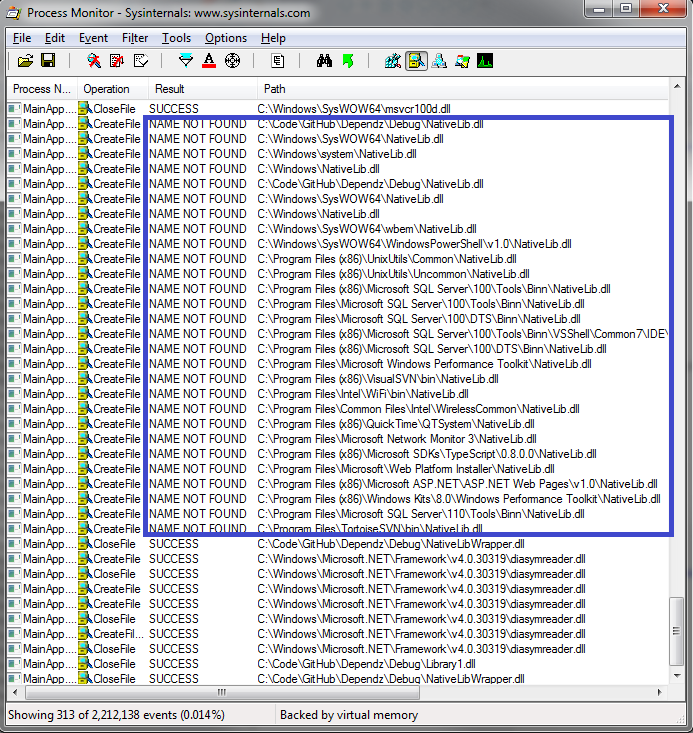Screen dimensions: 693x733
Task: Select the WindowsPowerShell\v1.0\NativeLib.dll row
Action: (x=337, y=244)
